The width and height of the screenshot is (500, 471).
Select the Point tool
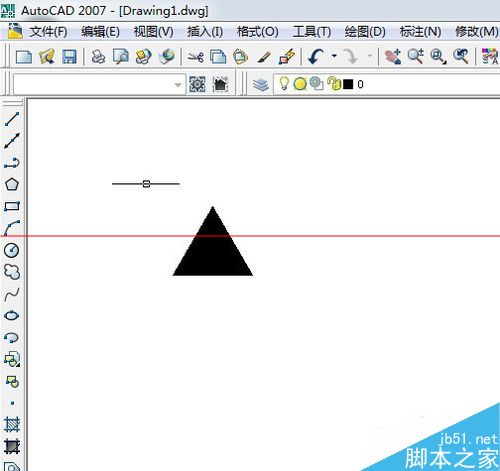tap(12, 403)
